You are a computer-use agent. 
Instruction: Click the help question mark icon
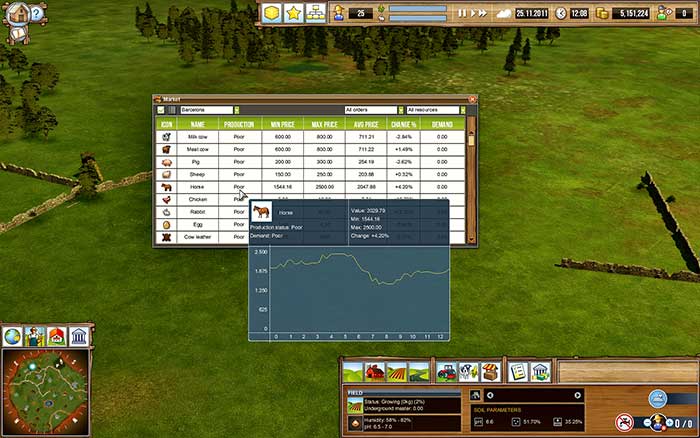[x=37, y=13]
